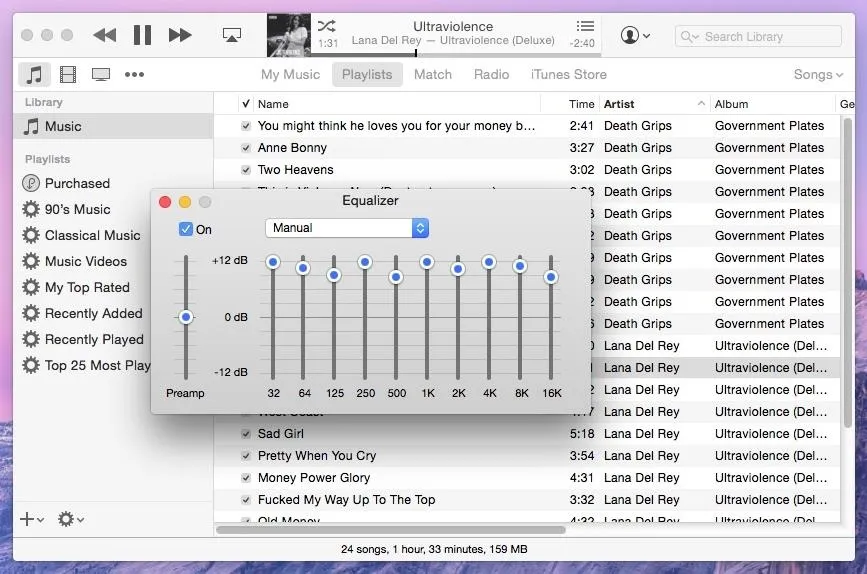Open the My Top Rated playlist
The height and width of the screenshot is (574, 867).
click(76, 287)
